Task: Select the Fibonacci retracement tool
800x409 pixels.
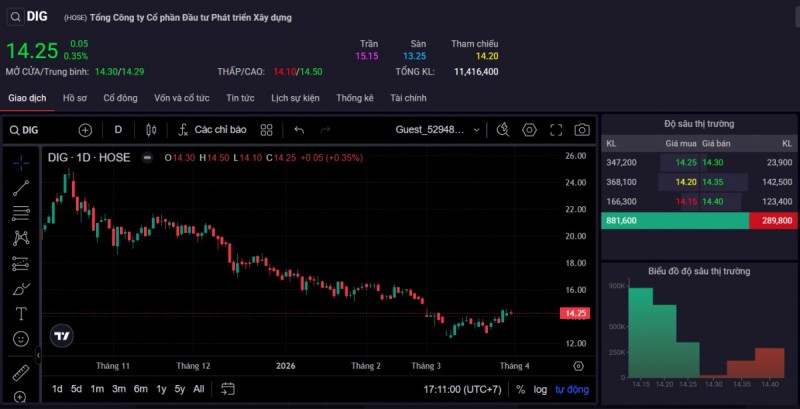Action: pyautogui.click(x=21, y=213)
